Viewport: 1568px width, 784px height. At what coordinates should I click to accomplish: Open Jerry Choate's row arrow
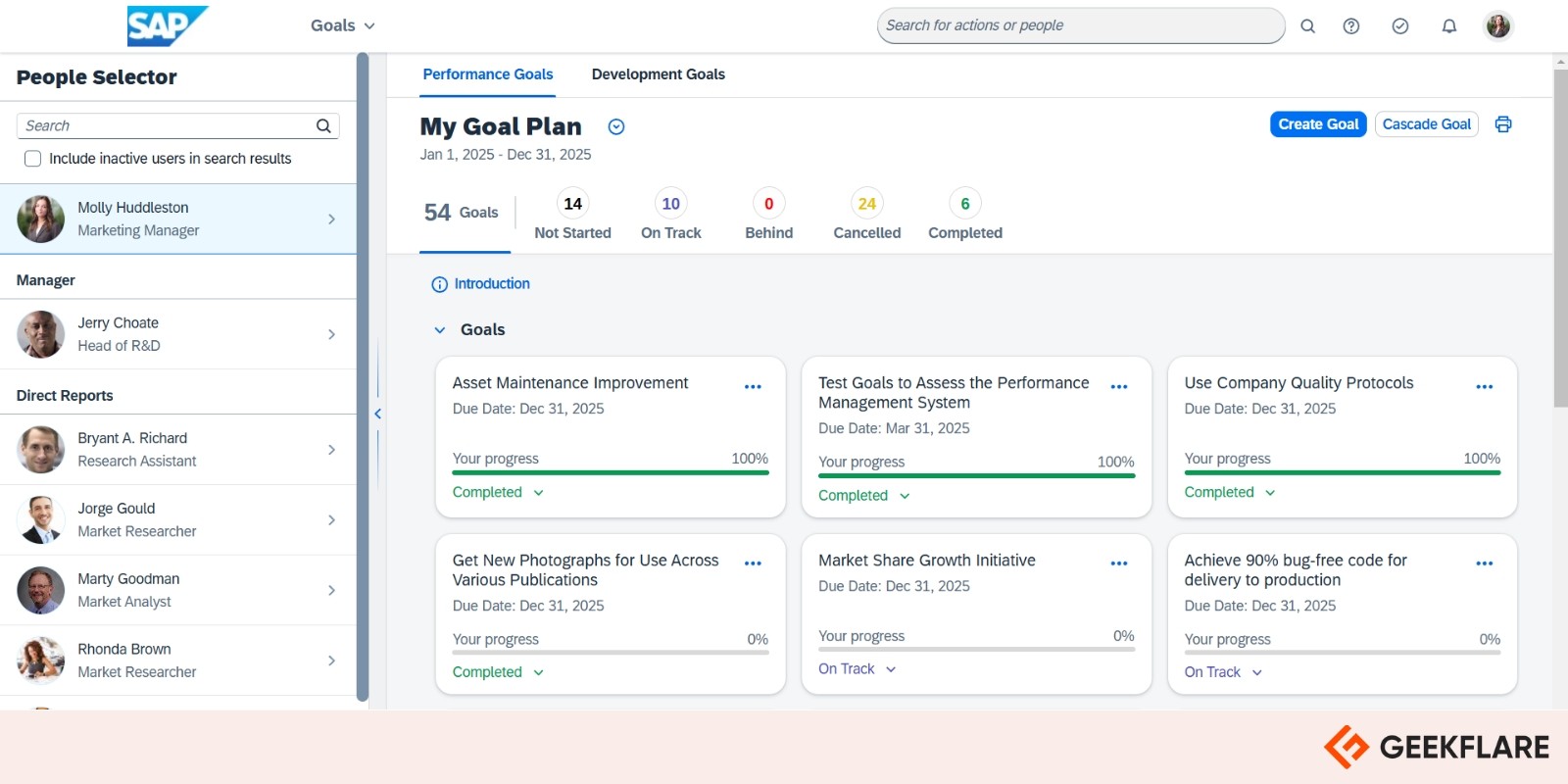click(x=331, y=334)
